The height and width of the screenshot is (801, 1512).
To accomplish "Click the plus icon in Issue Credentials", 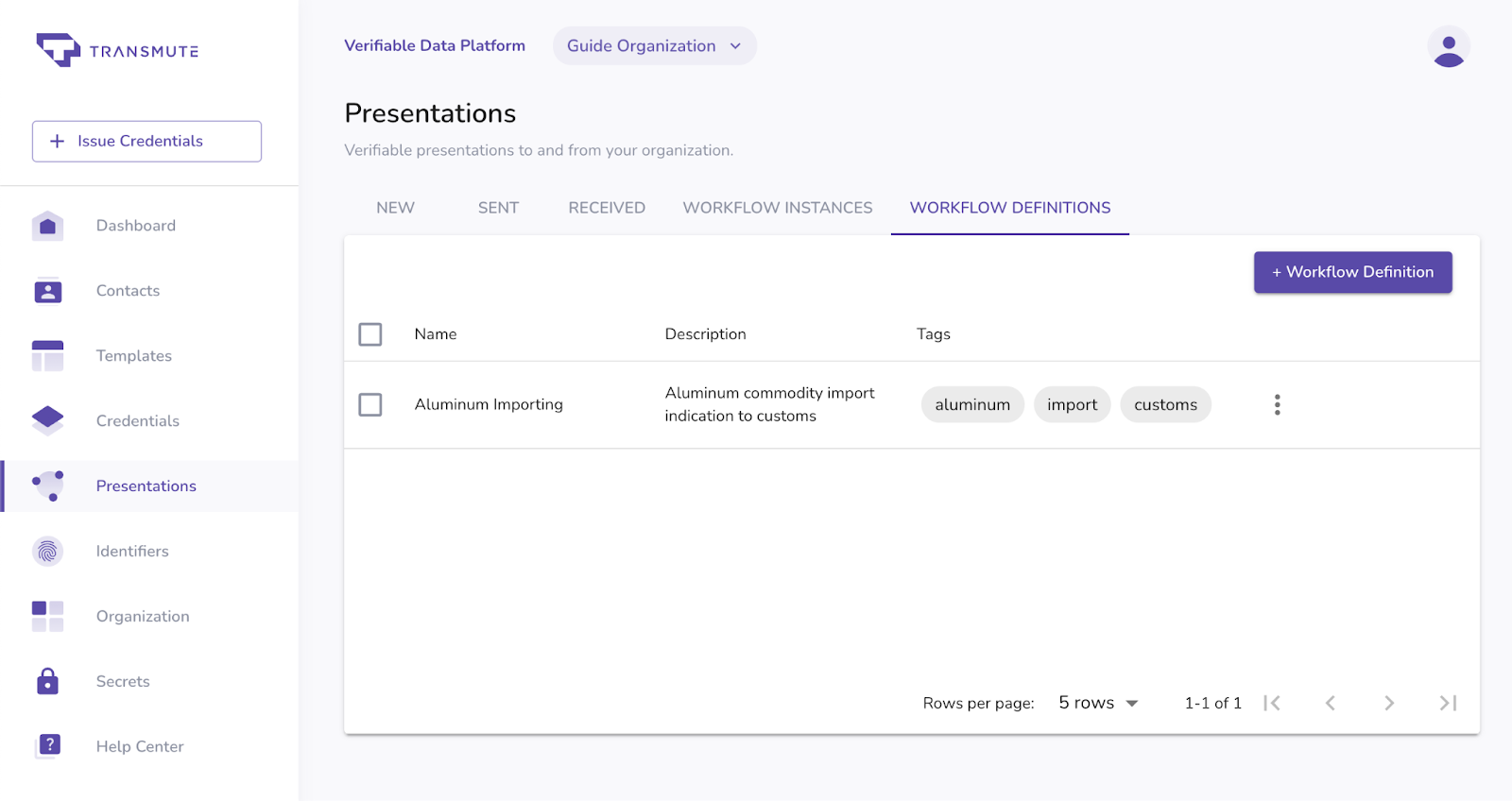I will [57, 141].
